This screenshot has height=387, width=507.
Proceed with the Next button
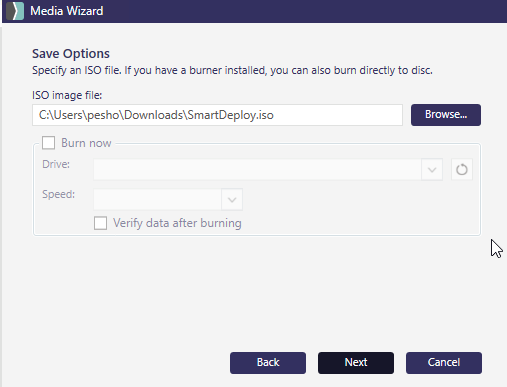coord(356,363)
